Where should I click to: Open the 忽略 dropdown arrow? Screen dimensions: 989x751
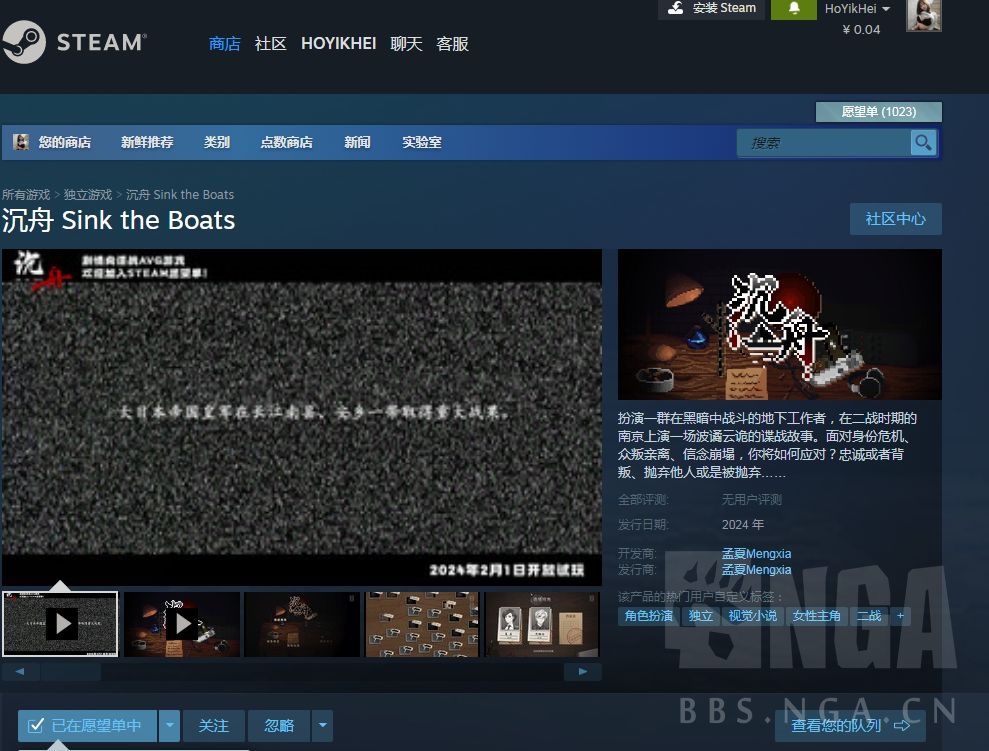[322, 725]
